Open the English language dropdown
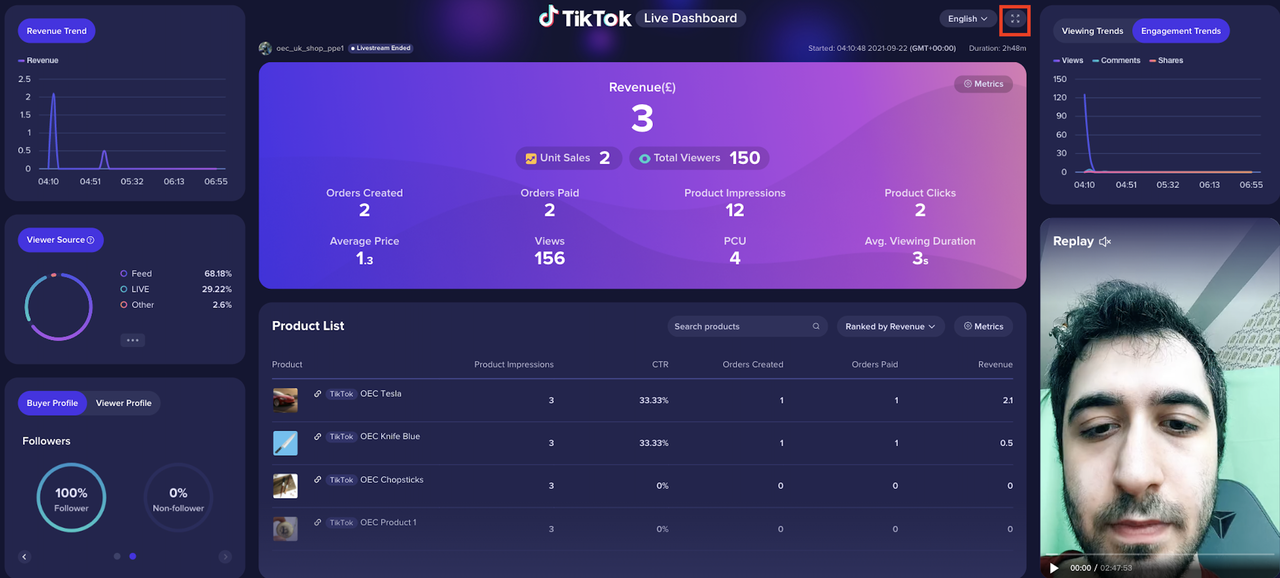1280x578 pixels. coord(967,19)
